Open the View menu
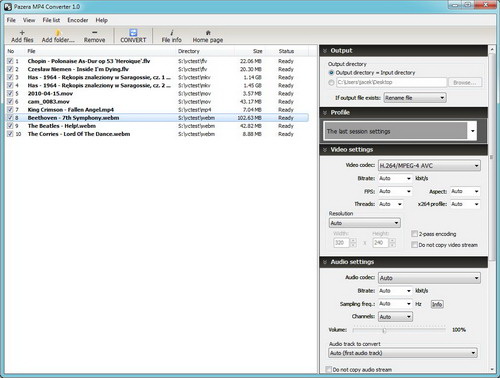 coord(29,20)
